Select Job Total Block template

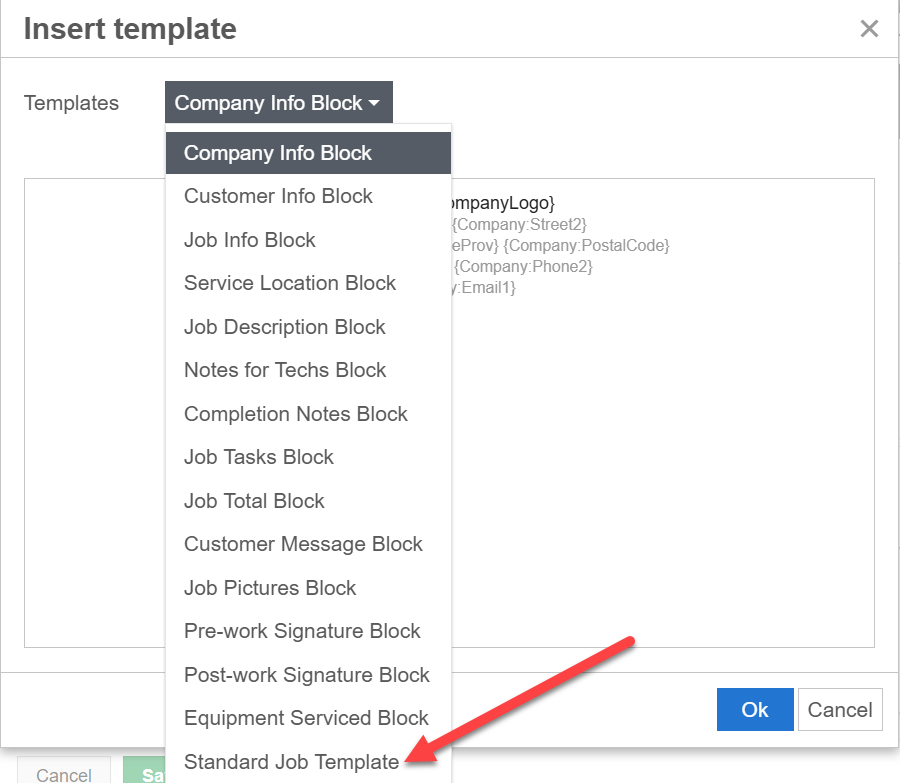click(254, 501)
